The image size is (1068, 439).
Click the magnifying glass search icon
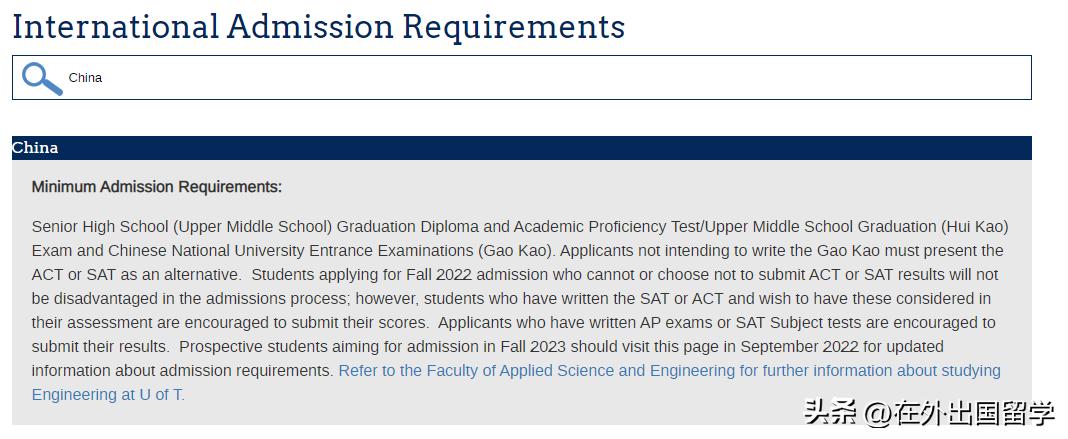pyautogui.click(x=42, y=78)
